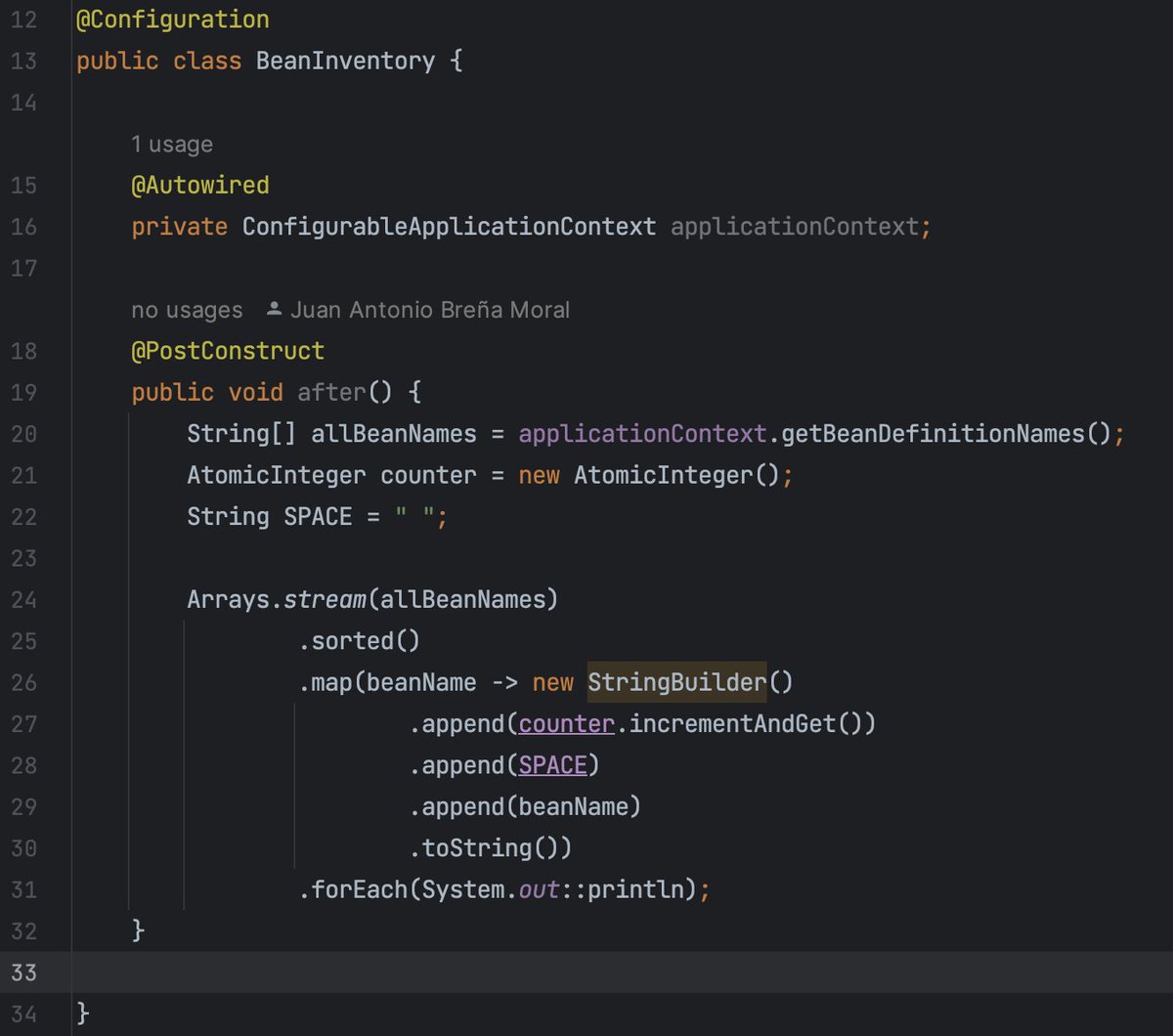Click the author person icon
Image resolution: width=1173 pixels, height=1036 pixels.
pos(274,310)
